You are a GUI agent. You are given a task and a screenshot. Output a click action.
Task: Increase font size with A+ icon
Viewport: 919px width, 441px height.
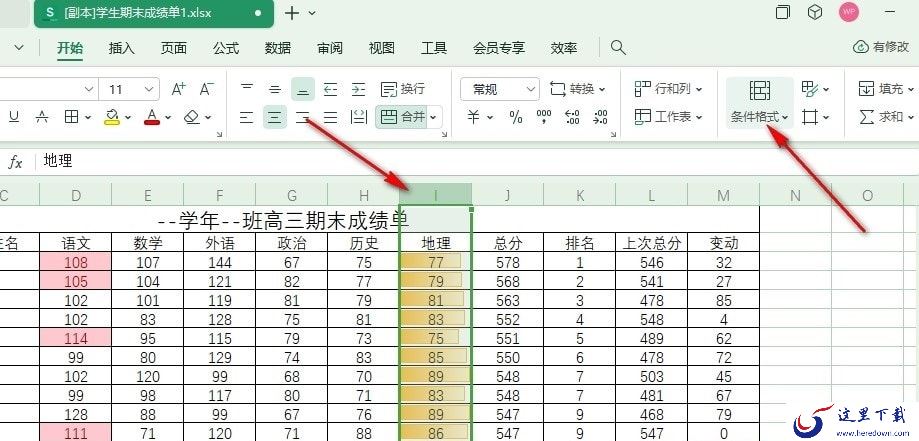pos(178,89)
